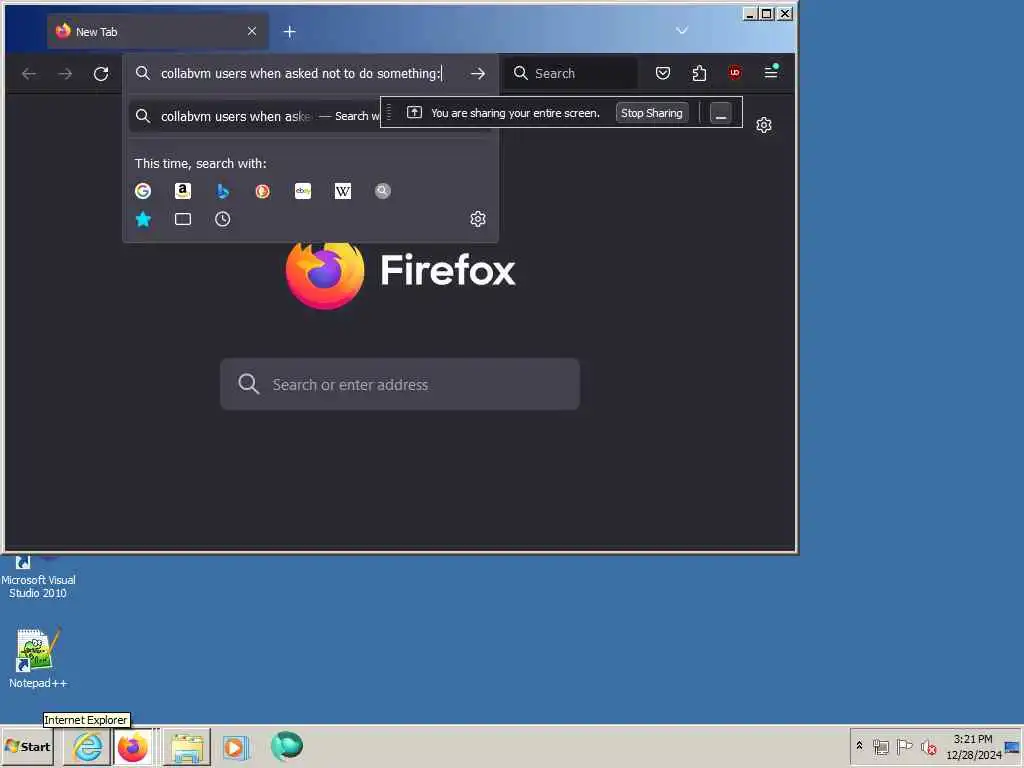Viewport: 1024px width, 768px height.
Task: Open Firefox application hamburger menu
Action: [771, 72]
